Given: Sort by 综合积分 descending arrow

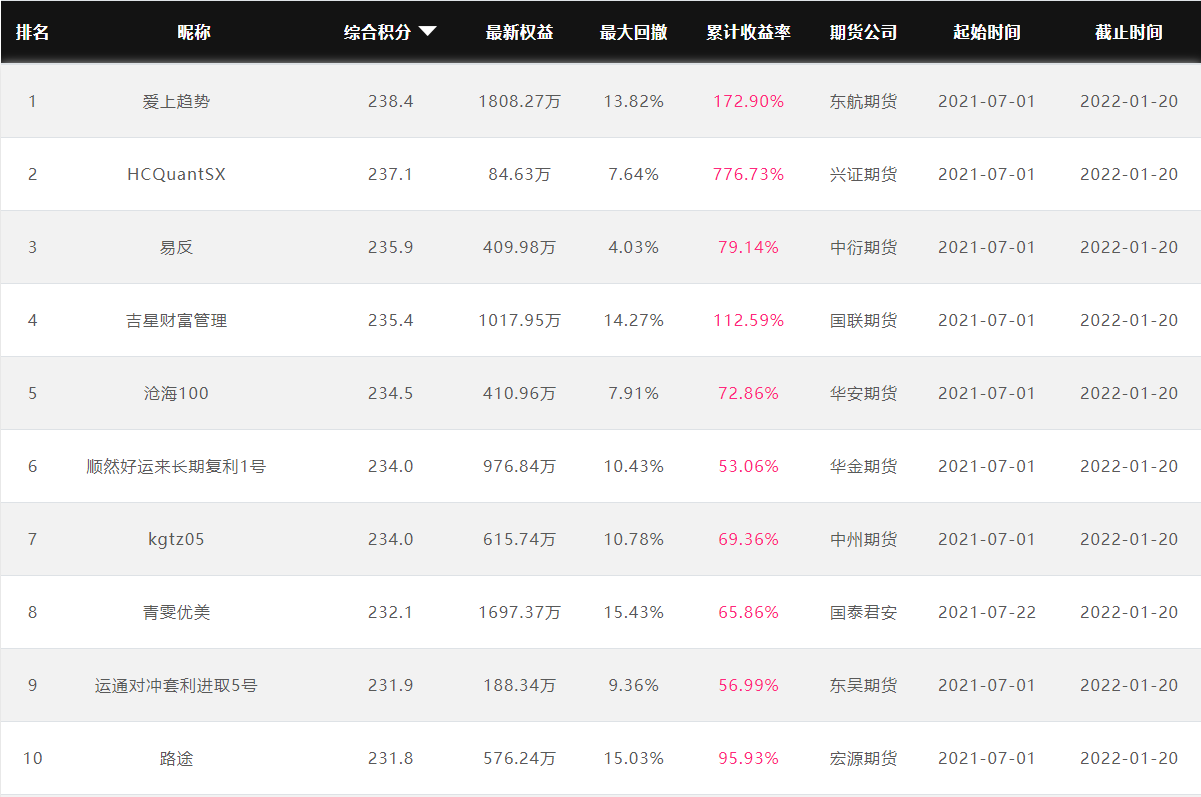Looking at the screenshot, I should point(427,32).
